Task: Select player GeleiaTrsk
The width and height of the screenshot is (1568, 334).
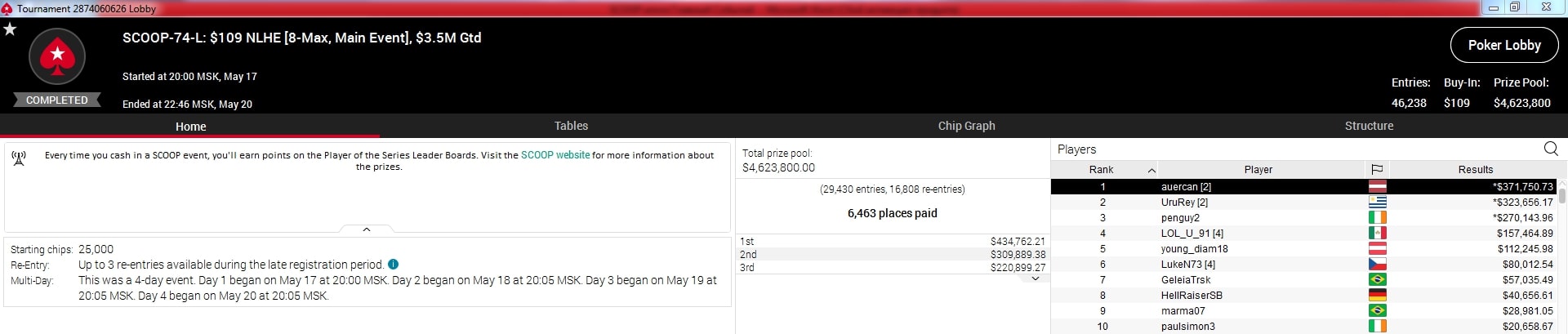Action: (1186, 280)
